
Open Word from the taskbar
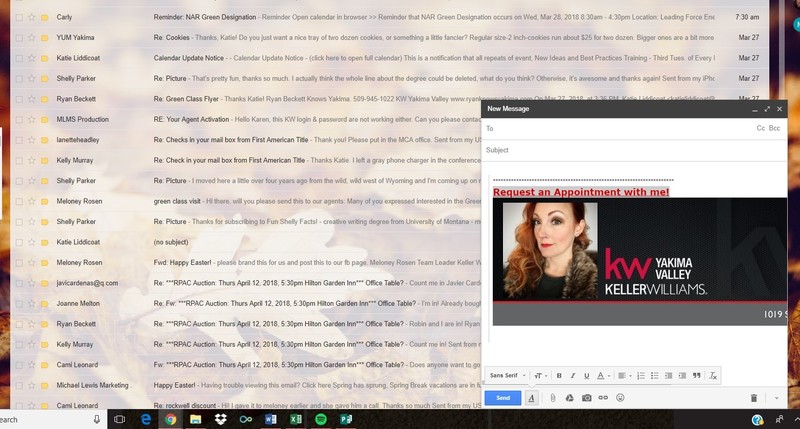270,419
